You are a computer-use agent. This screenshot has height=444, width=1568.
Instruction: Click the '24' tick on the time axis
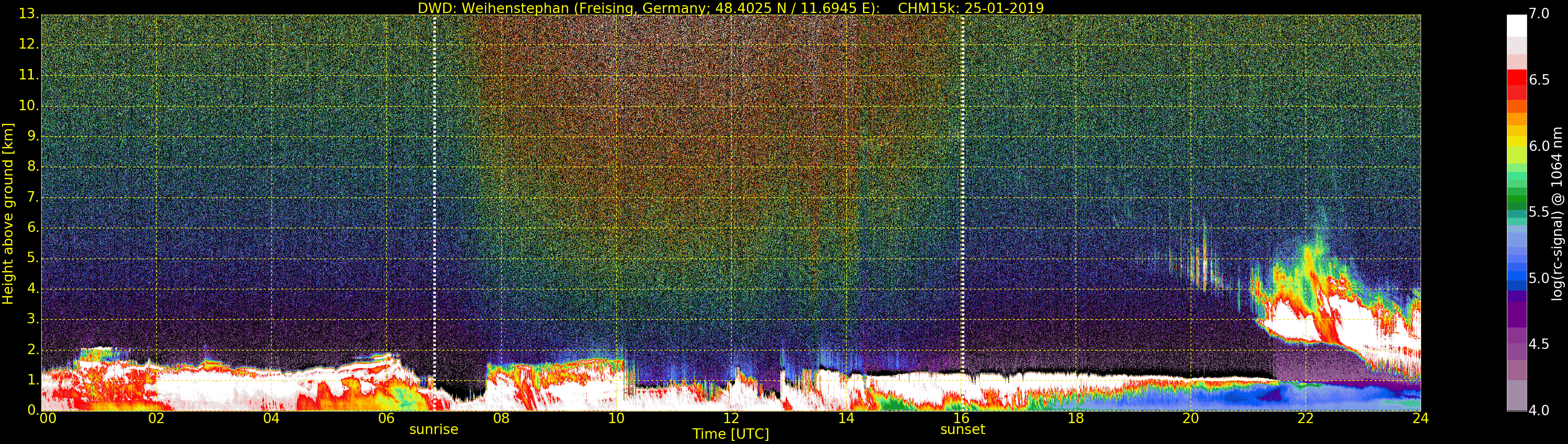click(1421, 418)
